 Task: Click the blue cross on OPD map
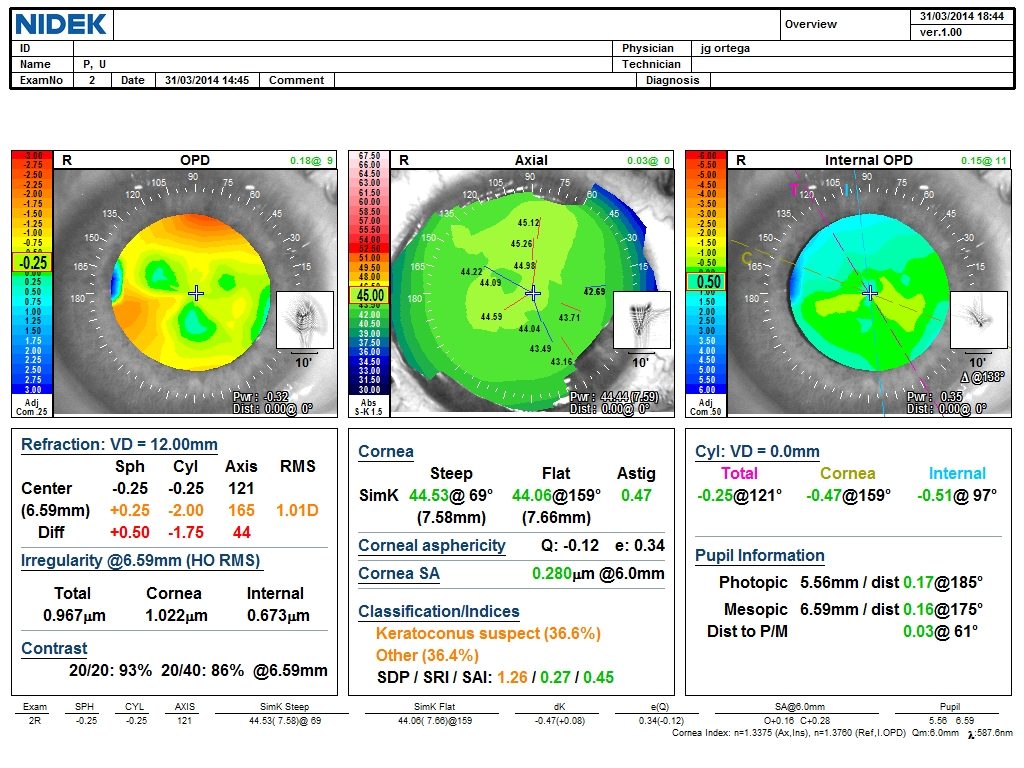click(195, 293)
